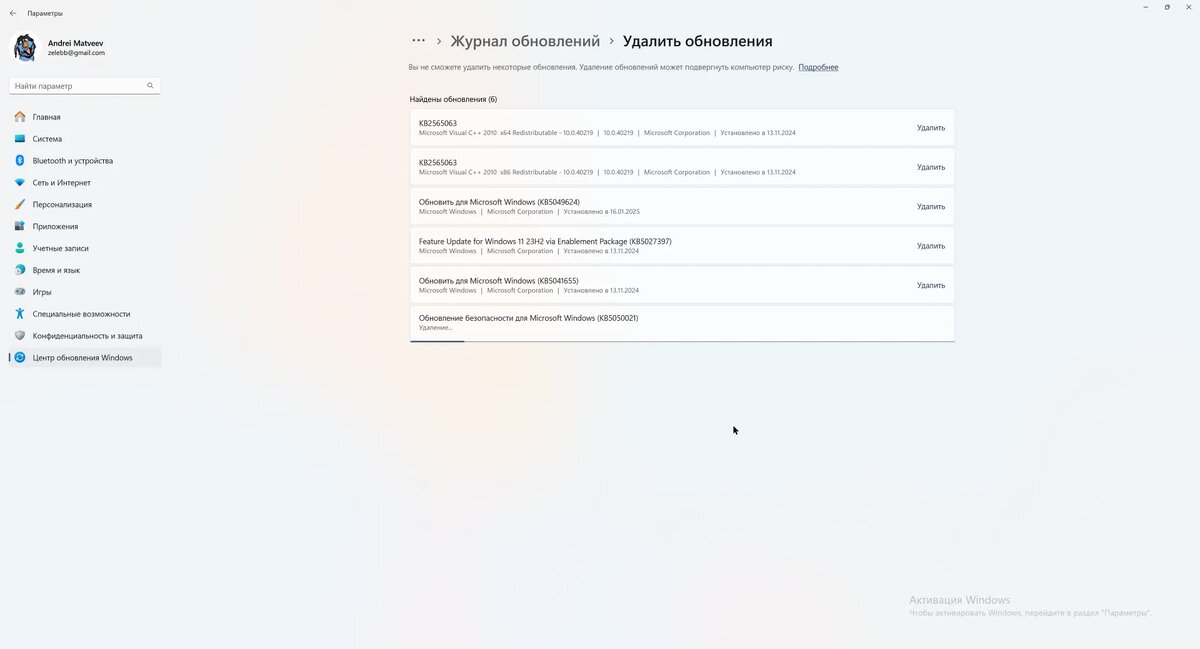The image size is (1200, 649).
Task: Open Специальные возможности accessibility icon
Action: click(x=20, y=314)
